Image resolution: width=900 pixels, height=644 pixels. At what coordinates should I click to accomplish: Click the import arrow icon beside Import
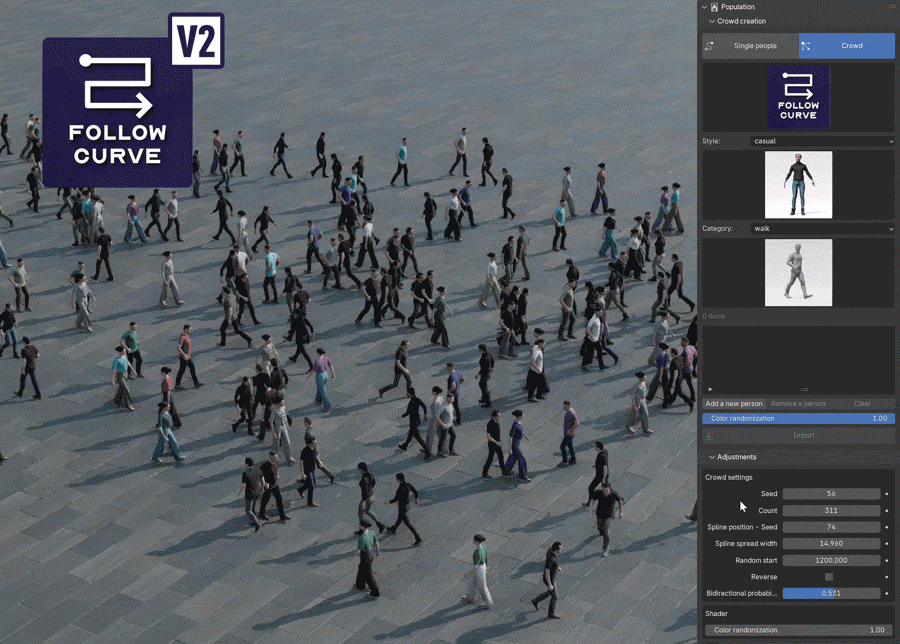point(708,435)
